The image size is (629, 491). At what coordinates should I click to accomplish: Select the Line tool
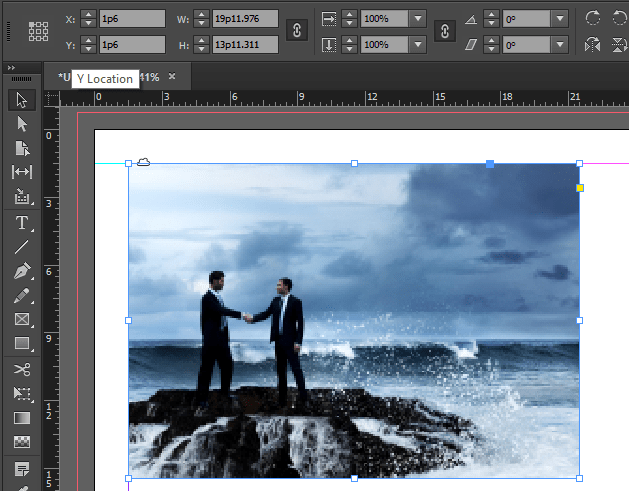pos(22,247)
